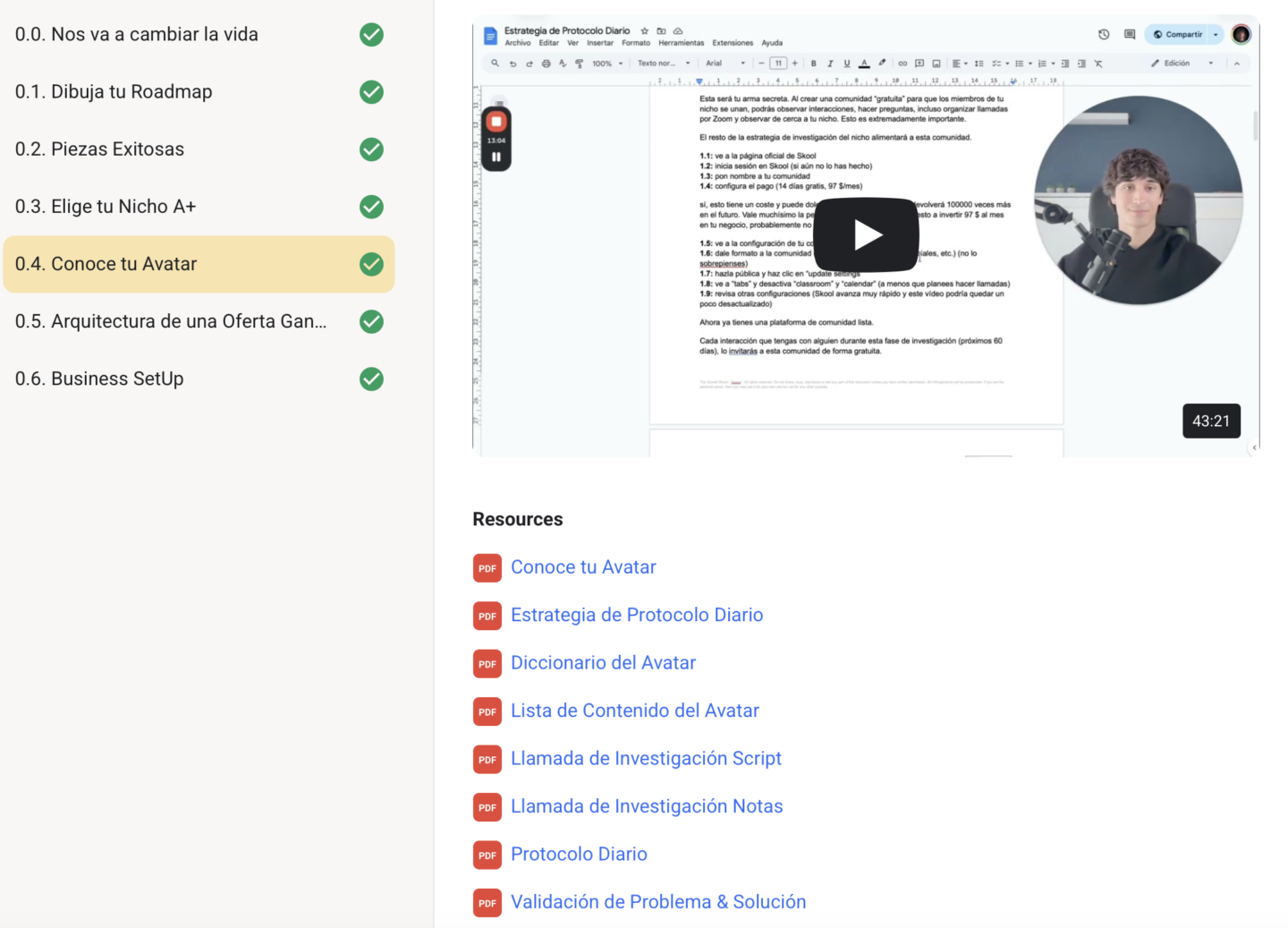The width and height of the screenshot is (1288, 928).
Task: Open lesson 0.1. Dibuja tu Roadmap
Action: [199, 92]
